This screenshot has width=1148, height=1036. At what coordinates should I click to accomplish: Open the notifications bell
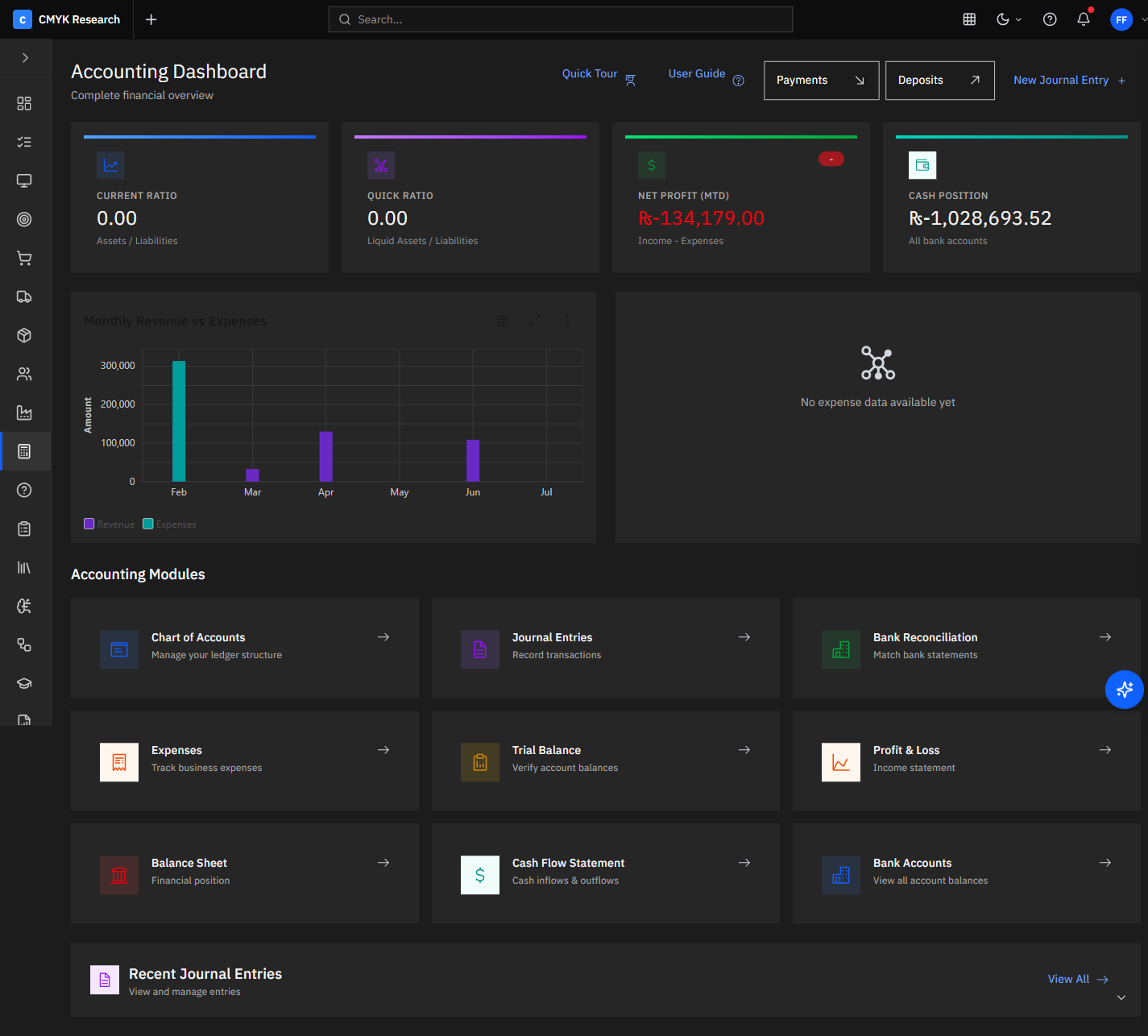(1084, 19)
